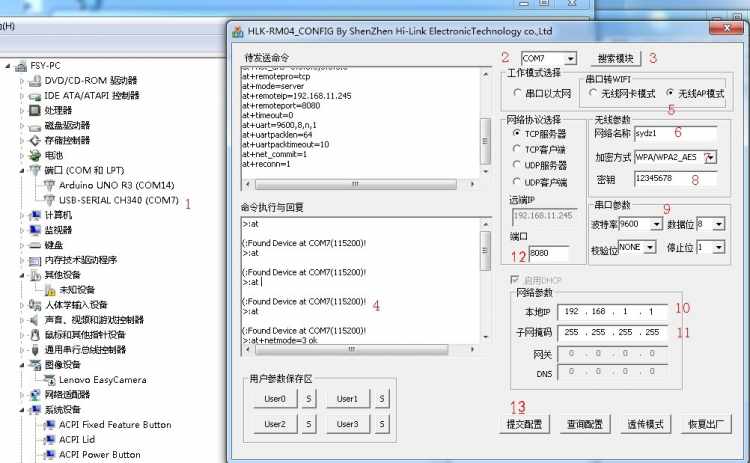This screenshot has height=463, width=750.
Task: Click the DVD/CD-ROM drive icon in Device Manager
Action: (x=35, y=81)
